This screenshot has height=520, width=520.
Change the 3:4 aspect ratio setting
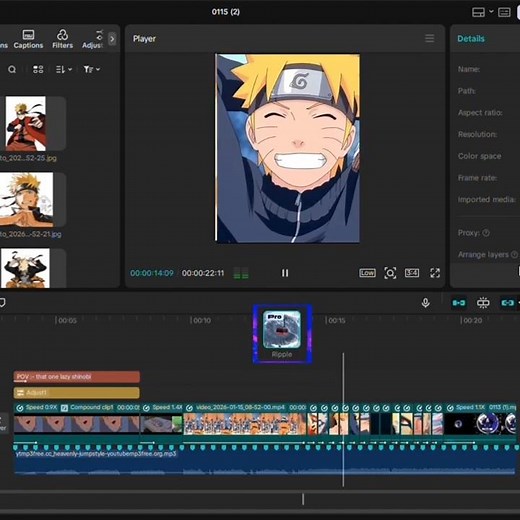pos(412,273)
